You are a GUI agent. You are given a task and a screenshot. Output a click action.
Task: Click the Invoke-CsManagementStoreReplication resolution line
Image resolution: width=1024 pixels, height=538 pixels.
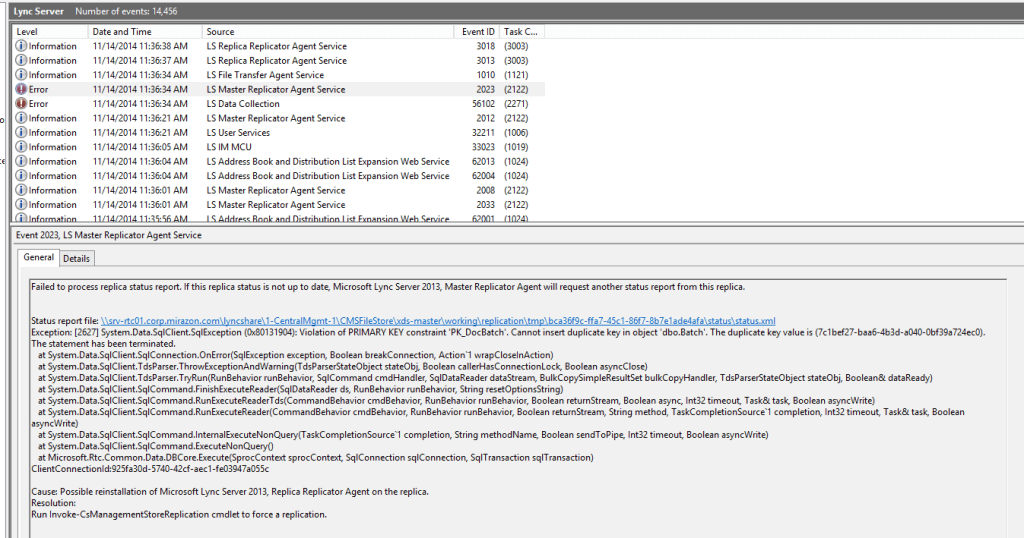pos(179,514)
